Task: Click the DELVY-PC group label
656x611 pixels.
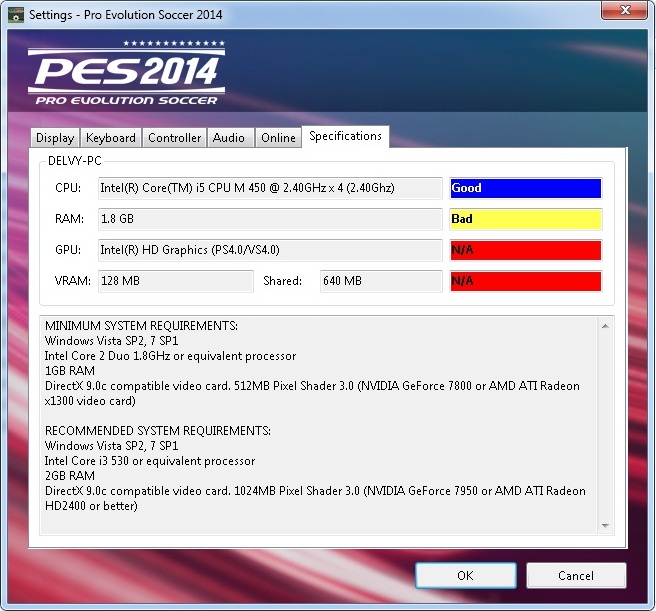Action: 74,161
